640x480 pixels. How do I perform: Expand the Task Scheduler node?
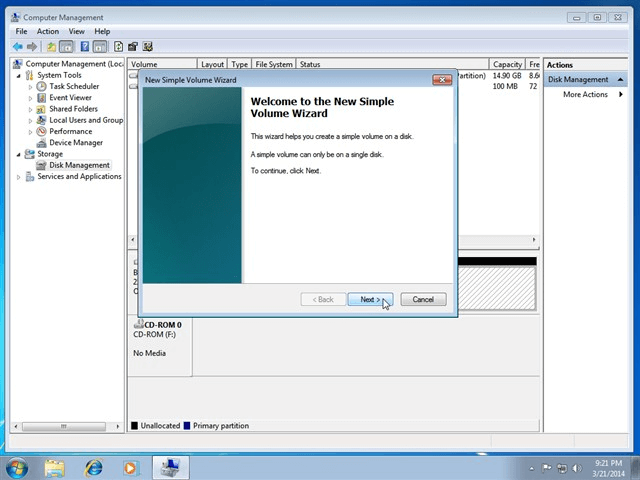tap(31, 87)
